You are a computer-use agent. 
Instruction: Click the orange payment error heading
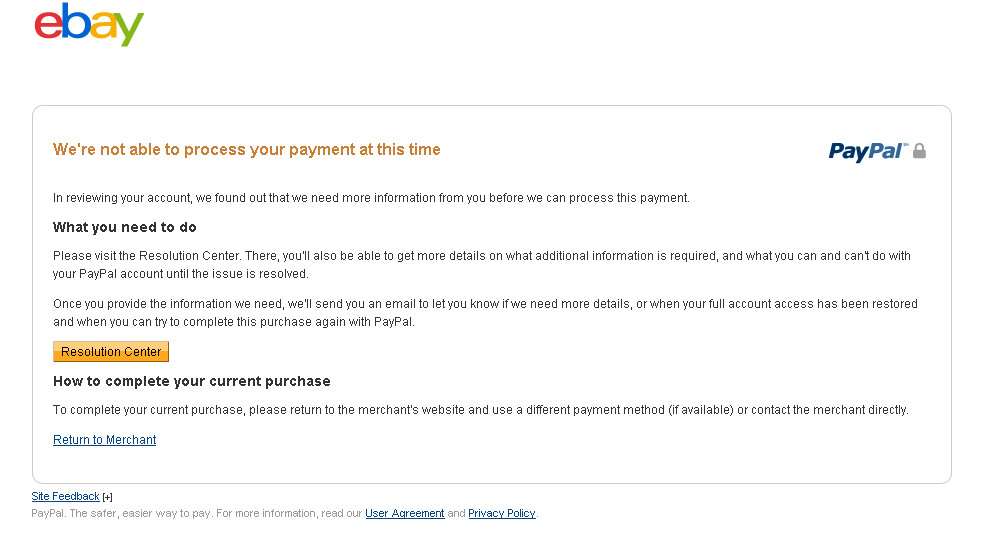(246, 150)
